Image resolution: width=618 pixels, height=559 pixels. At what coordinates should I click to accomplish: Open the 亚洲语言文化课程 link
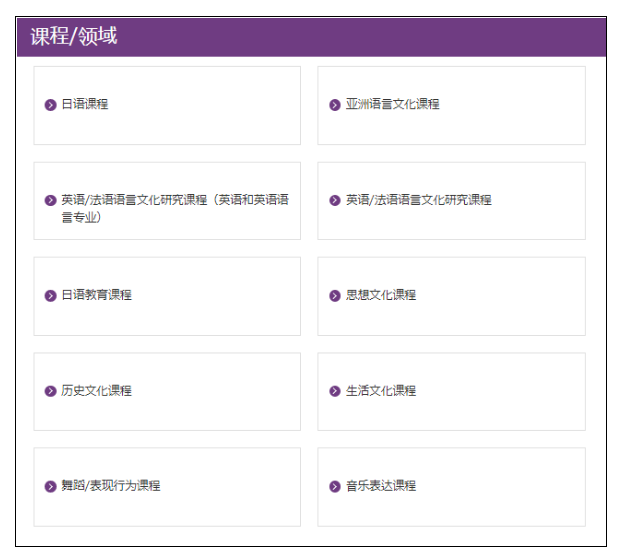393,104
